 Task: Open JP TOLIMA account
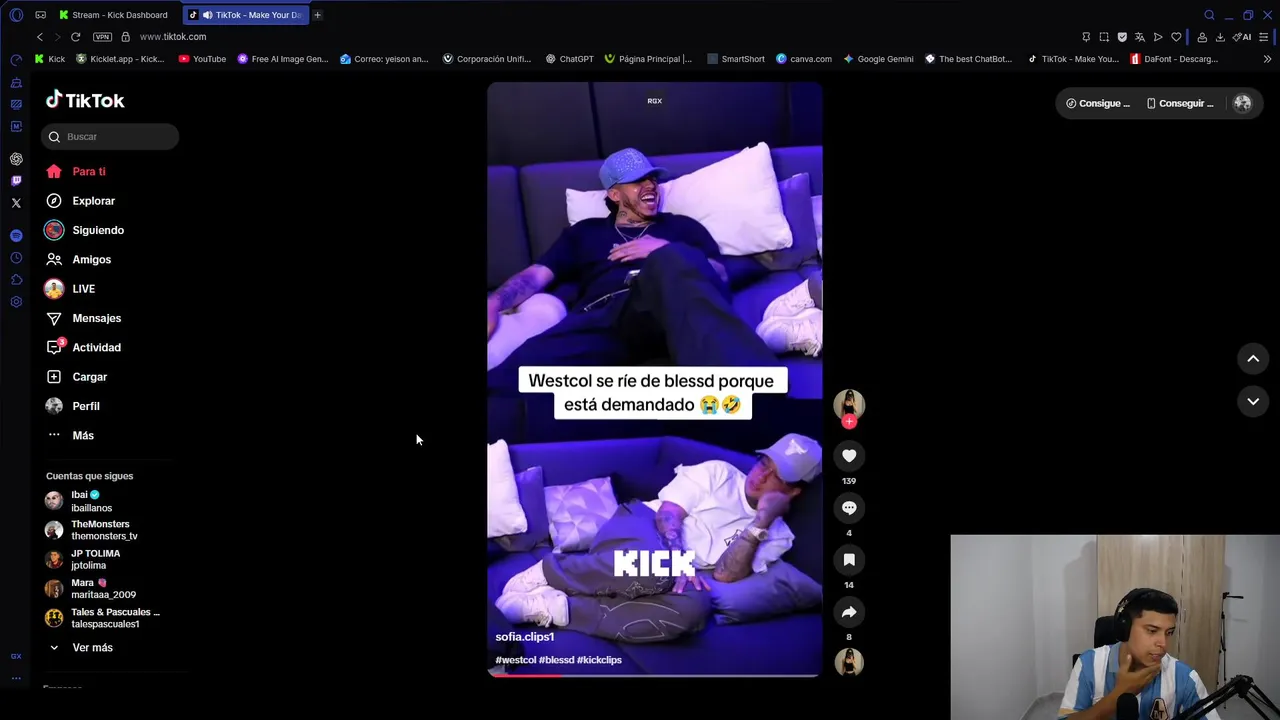[83, 559]
